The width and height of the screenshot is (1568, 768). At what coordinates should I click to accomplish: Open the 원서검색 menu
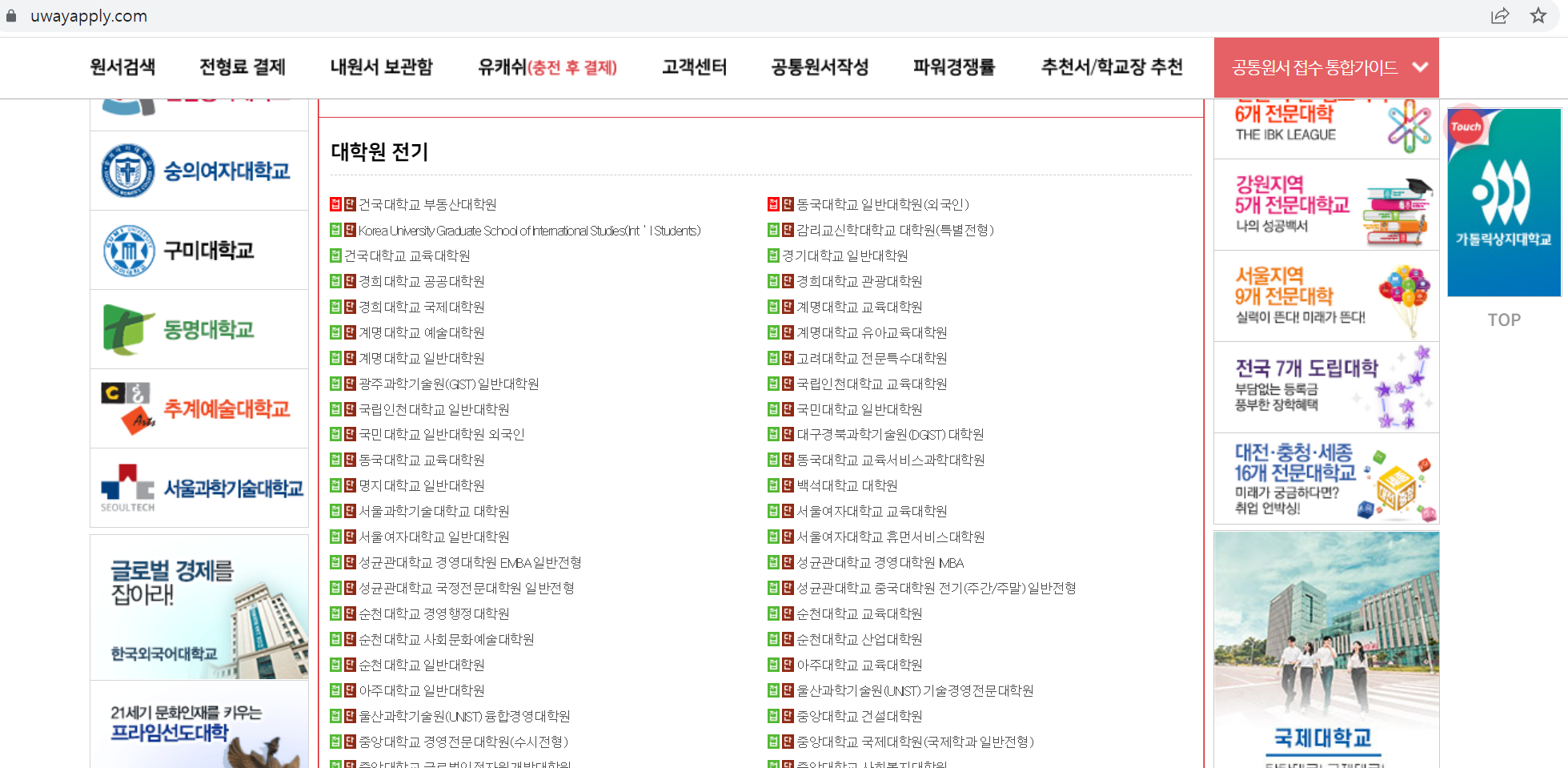pos(122,67)
